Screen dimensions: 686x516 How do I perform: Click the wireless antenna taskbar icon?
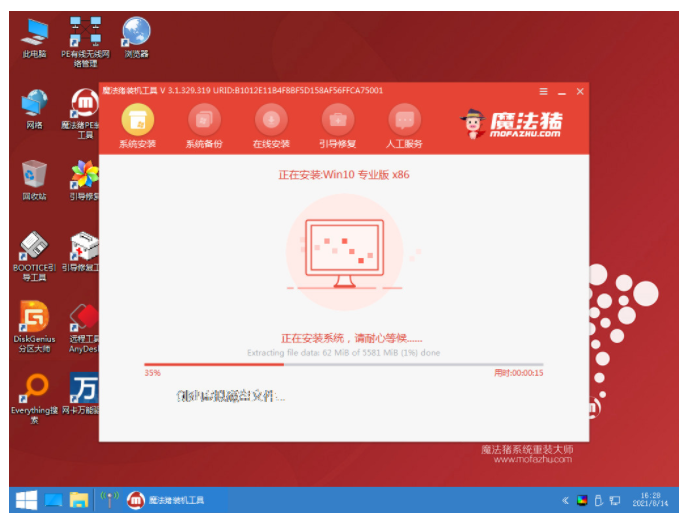tap(109, 500)
